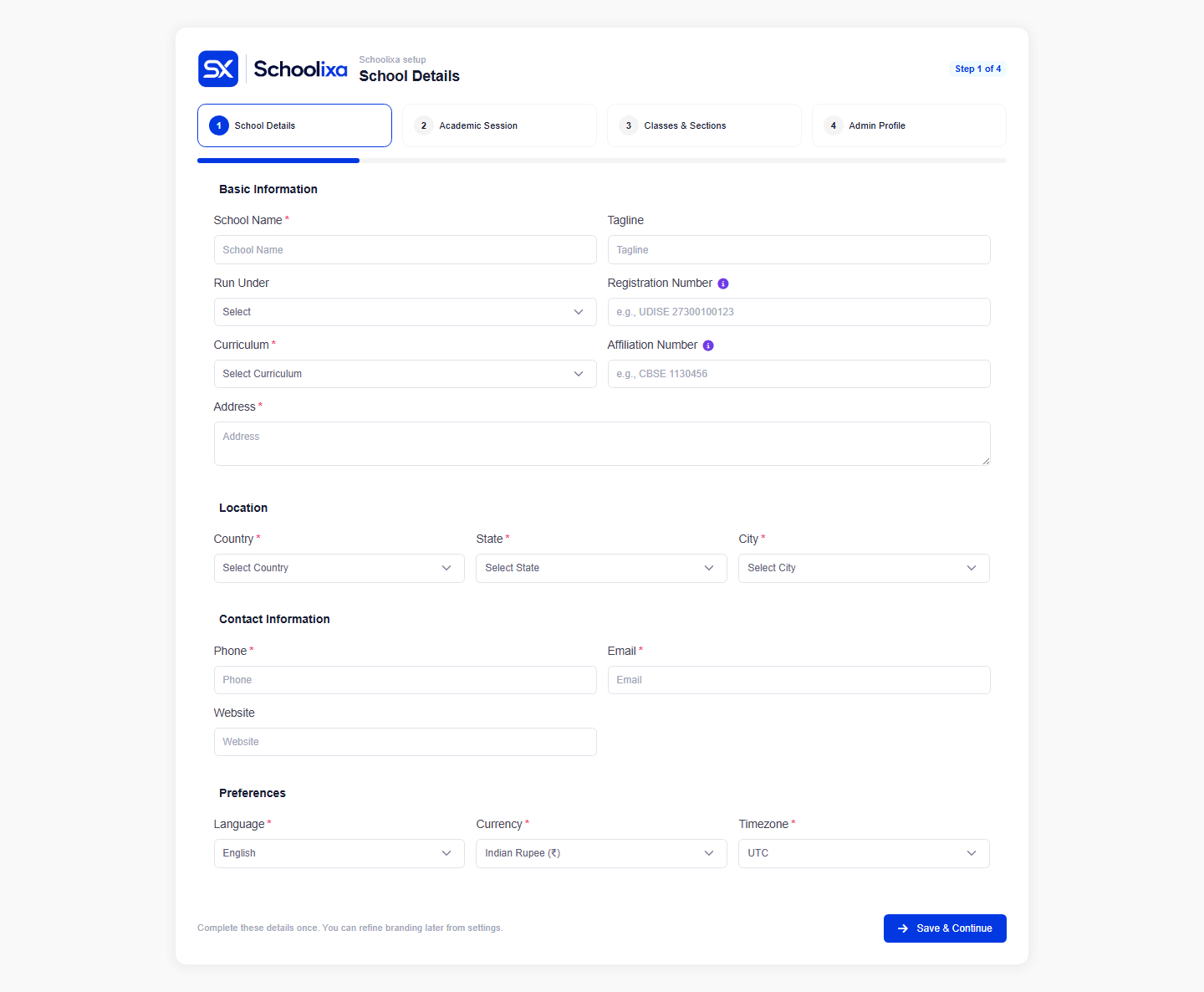Click the step 3 number circle
The width and height of the screenshot is (1204, 992).
coord(629,125)
